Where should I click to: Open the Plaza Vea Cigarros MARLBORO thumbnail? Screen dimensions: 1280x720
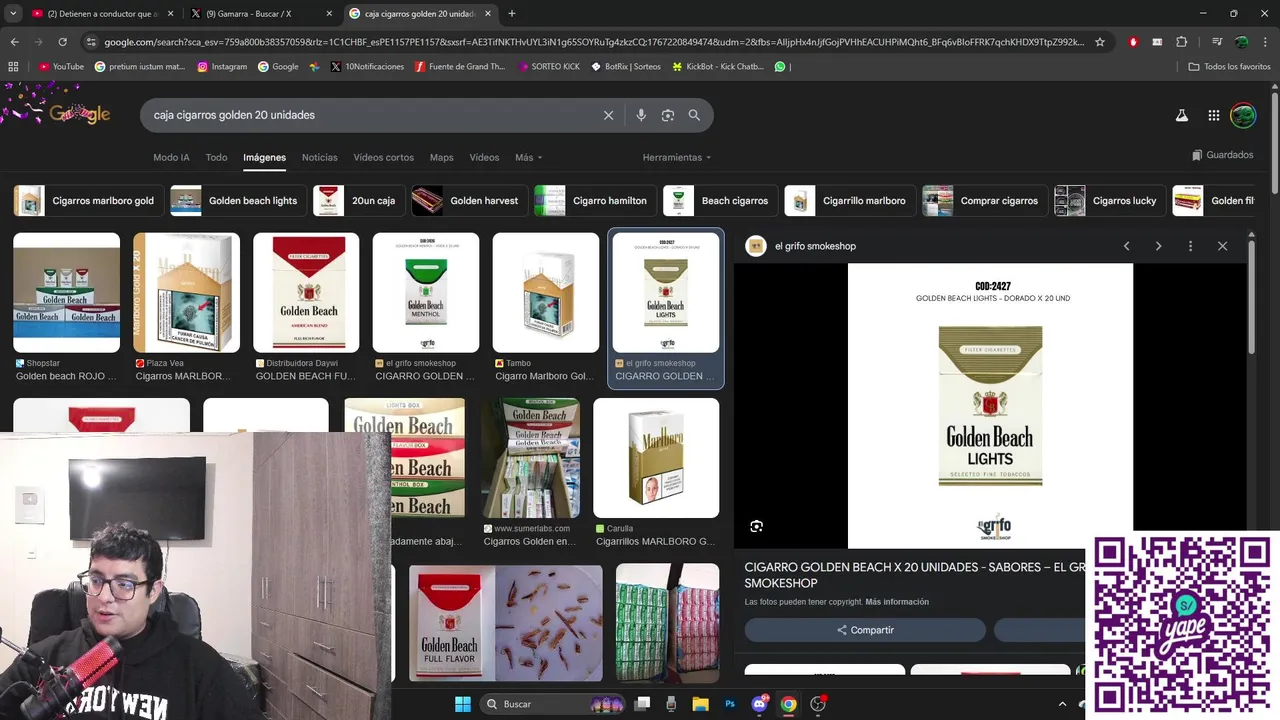(186, 293)
